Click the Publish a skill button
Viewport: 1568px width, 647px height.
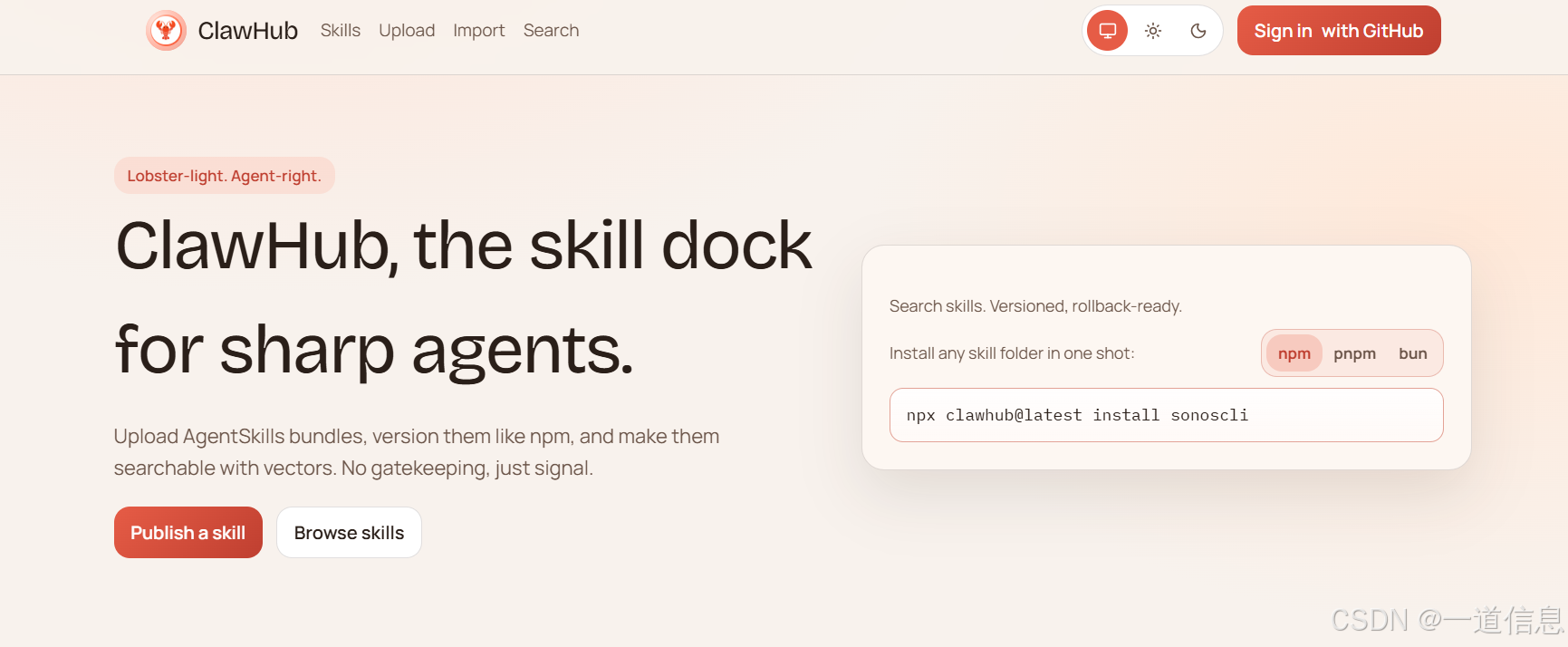point(188,533)
